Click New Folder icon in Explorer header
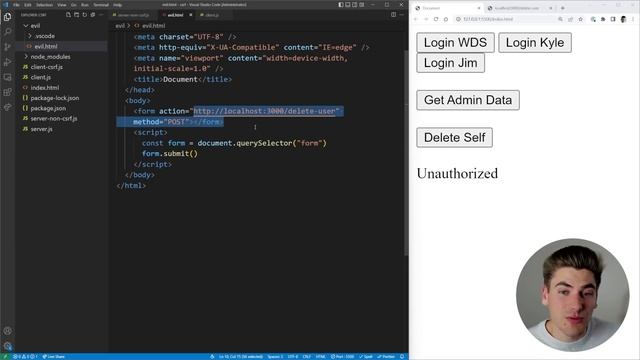The image size is (640, 360). 76,15
